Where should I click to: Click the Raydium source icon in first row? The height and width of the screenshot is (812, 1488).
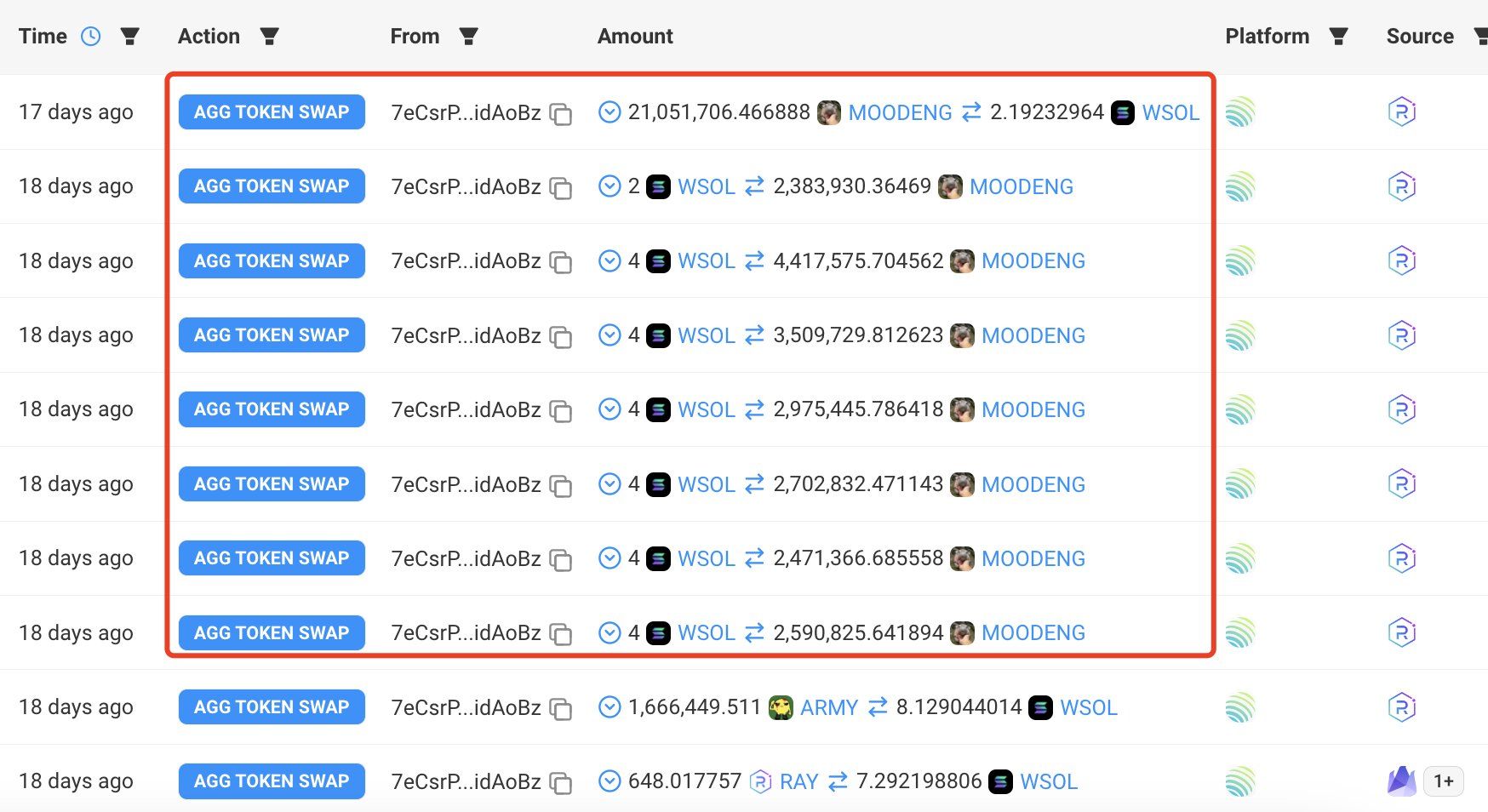tap(1401, 112)
